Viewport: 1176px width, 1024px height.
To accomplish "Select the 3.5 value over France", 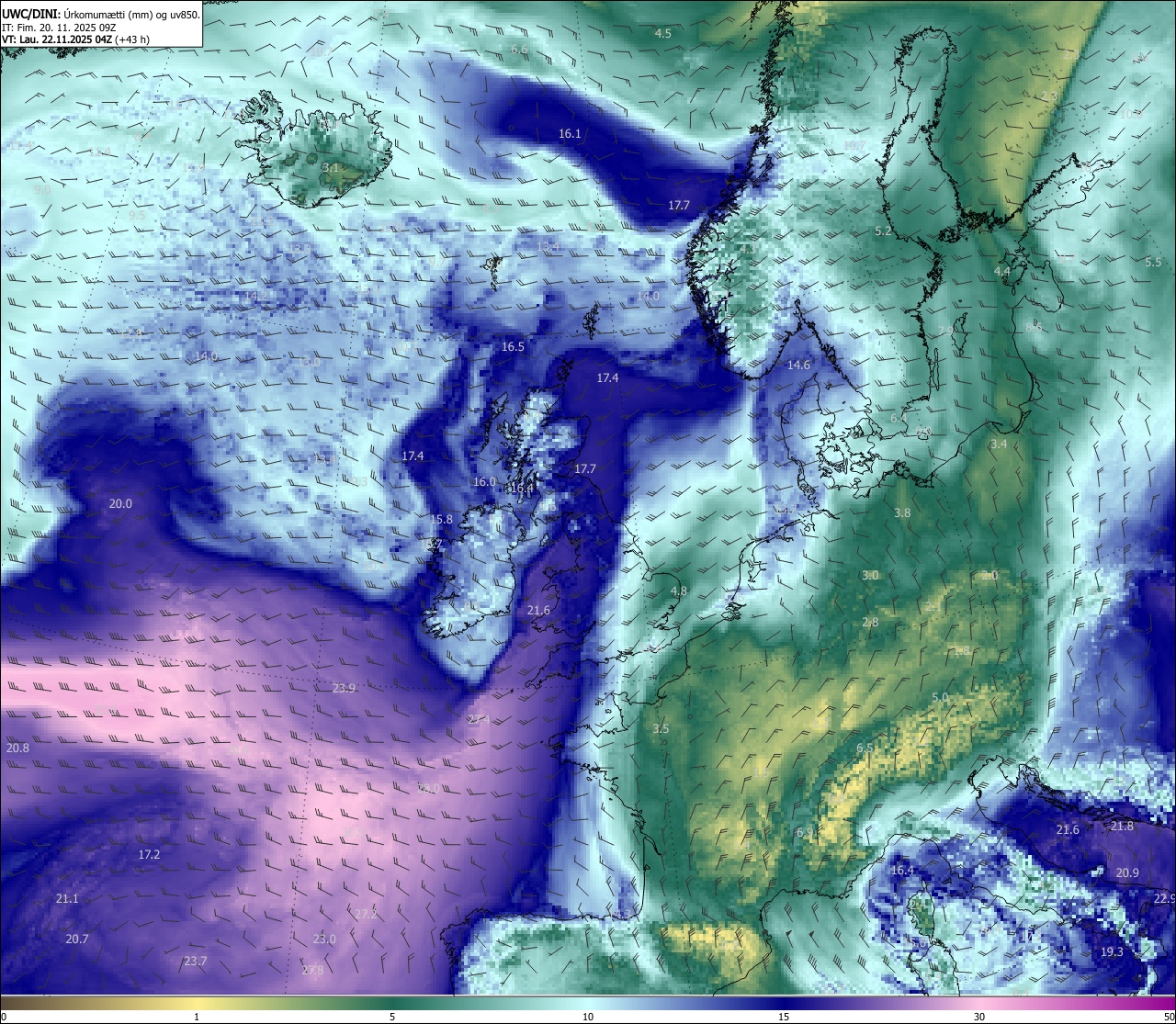I will point(661,729).
